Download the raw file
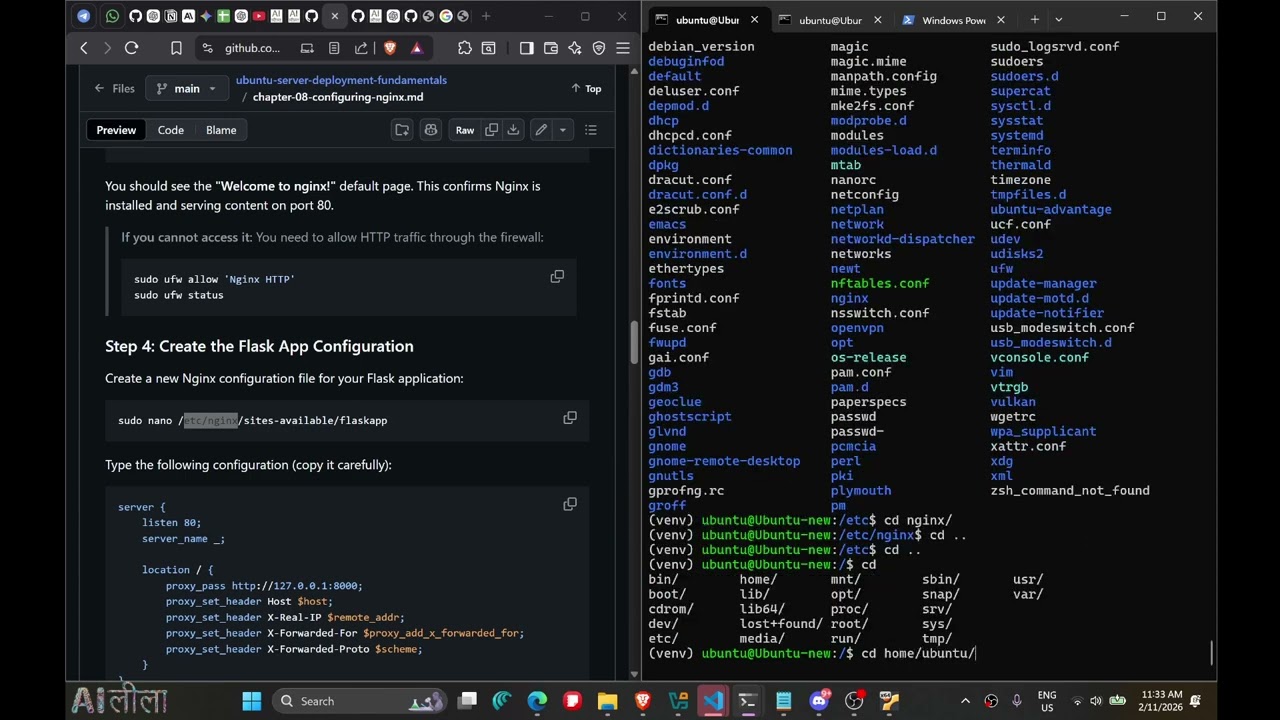1280x720 pixels. [x=513, y=130]
